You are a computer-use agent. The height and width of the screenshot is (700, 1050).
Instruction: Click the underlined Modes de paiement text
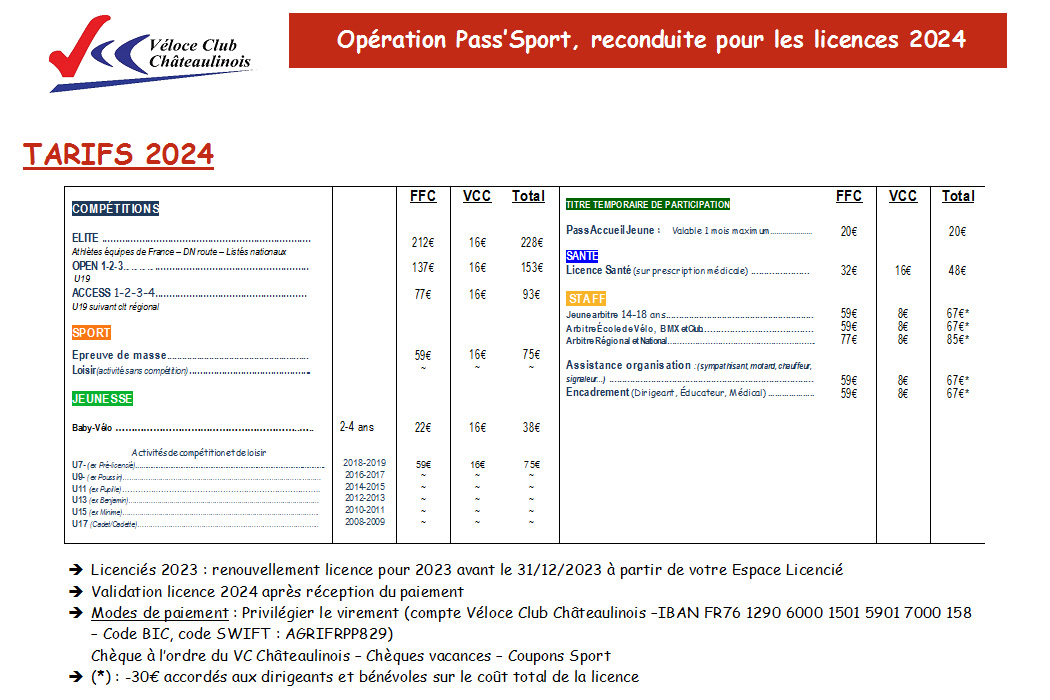[x=159, y=613]
